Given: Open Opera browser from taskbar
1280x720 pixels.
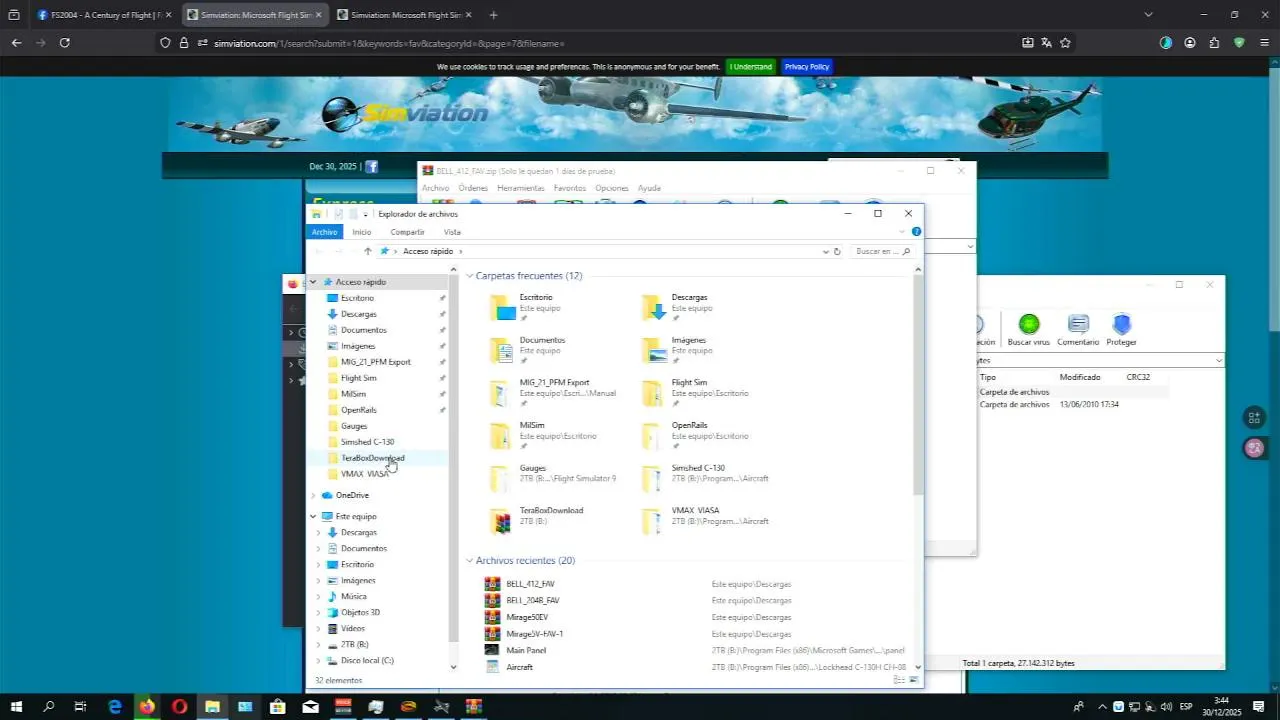Looking at the screenshot, I should [x=180, y=707].
